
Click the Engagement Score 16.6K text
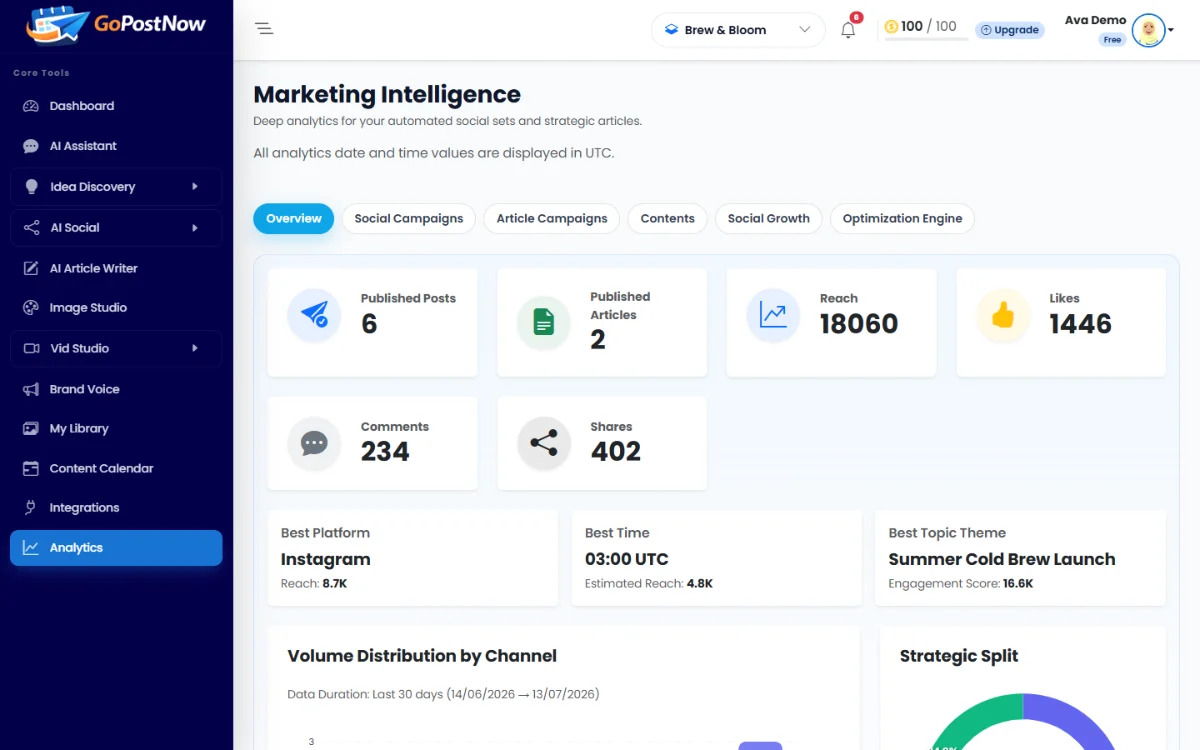pos(961,583)
